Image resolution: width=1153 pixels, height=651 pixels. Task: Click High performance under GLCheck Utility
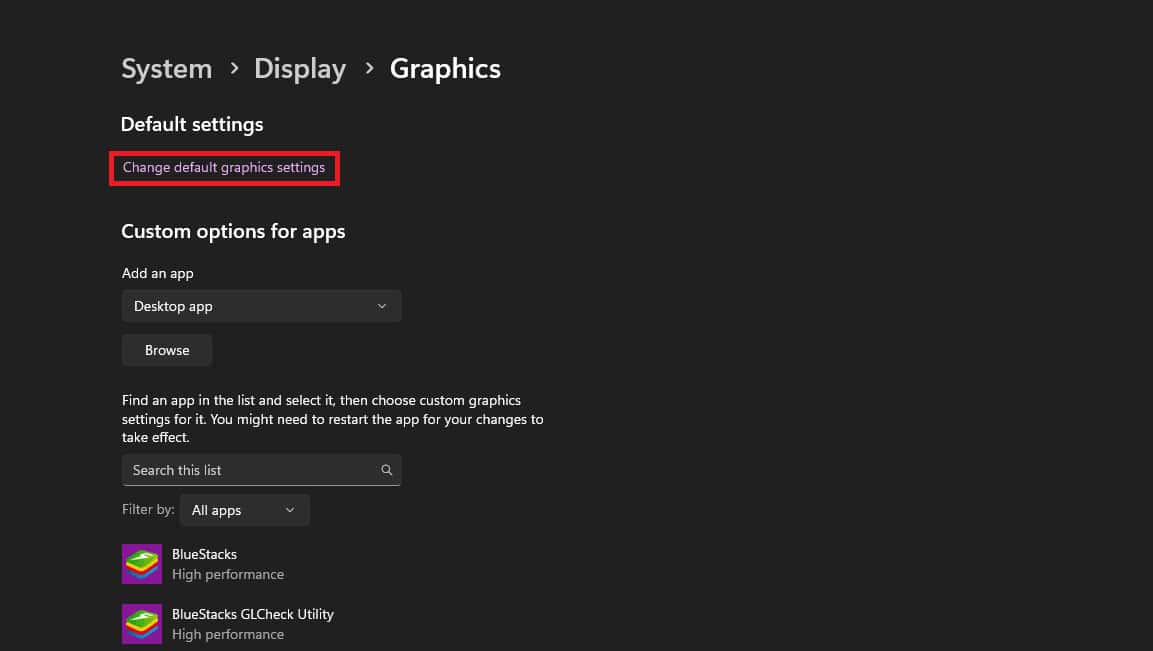[228, 634]
